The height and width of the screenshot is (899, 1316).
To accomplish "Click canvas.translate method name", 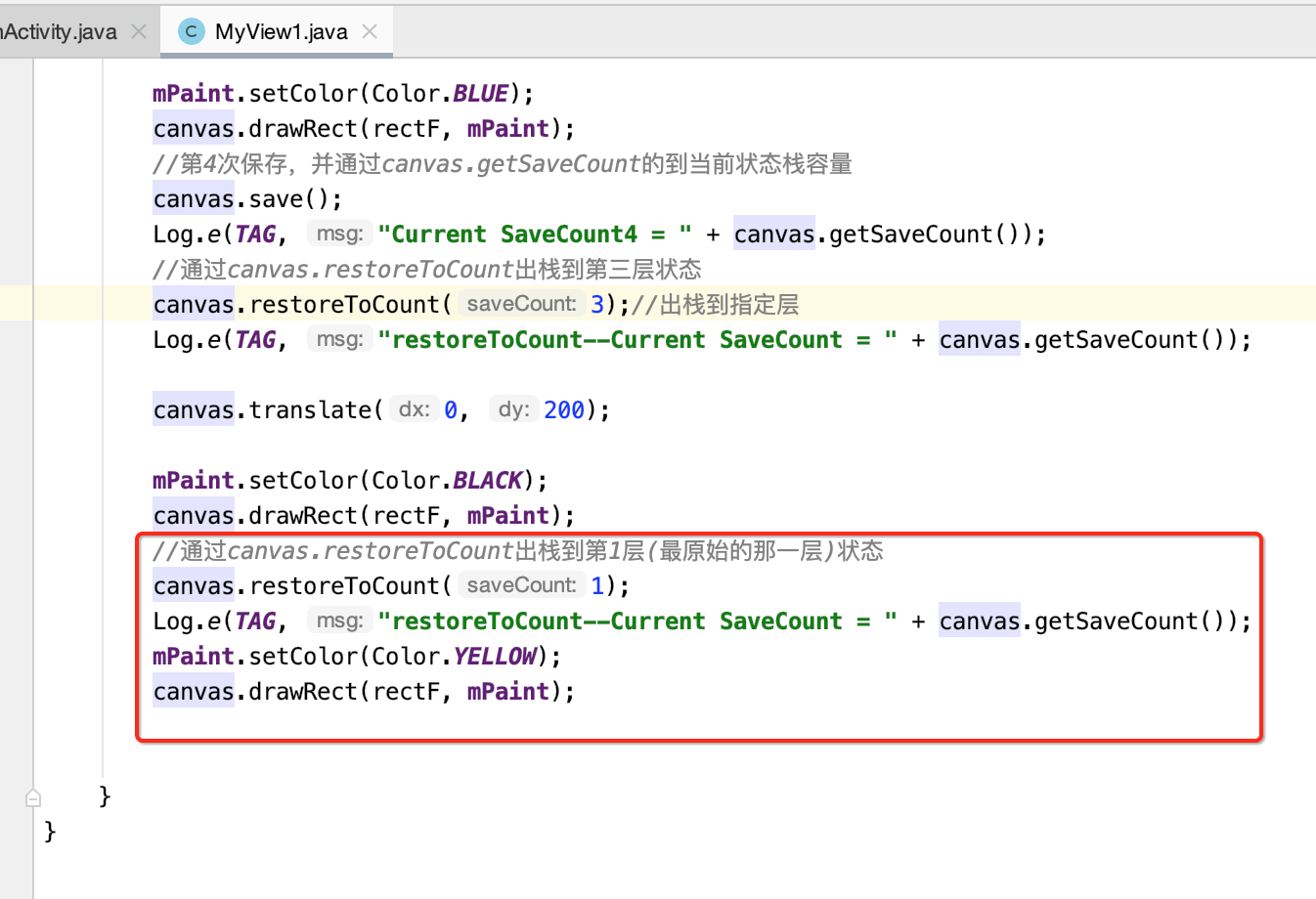I will pyautogui.click(x=310, y=409).
